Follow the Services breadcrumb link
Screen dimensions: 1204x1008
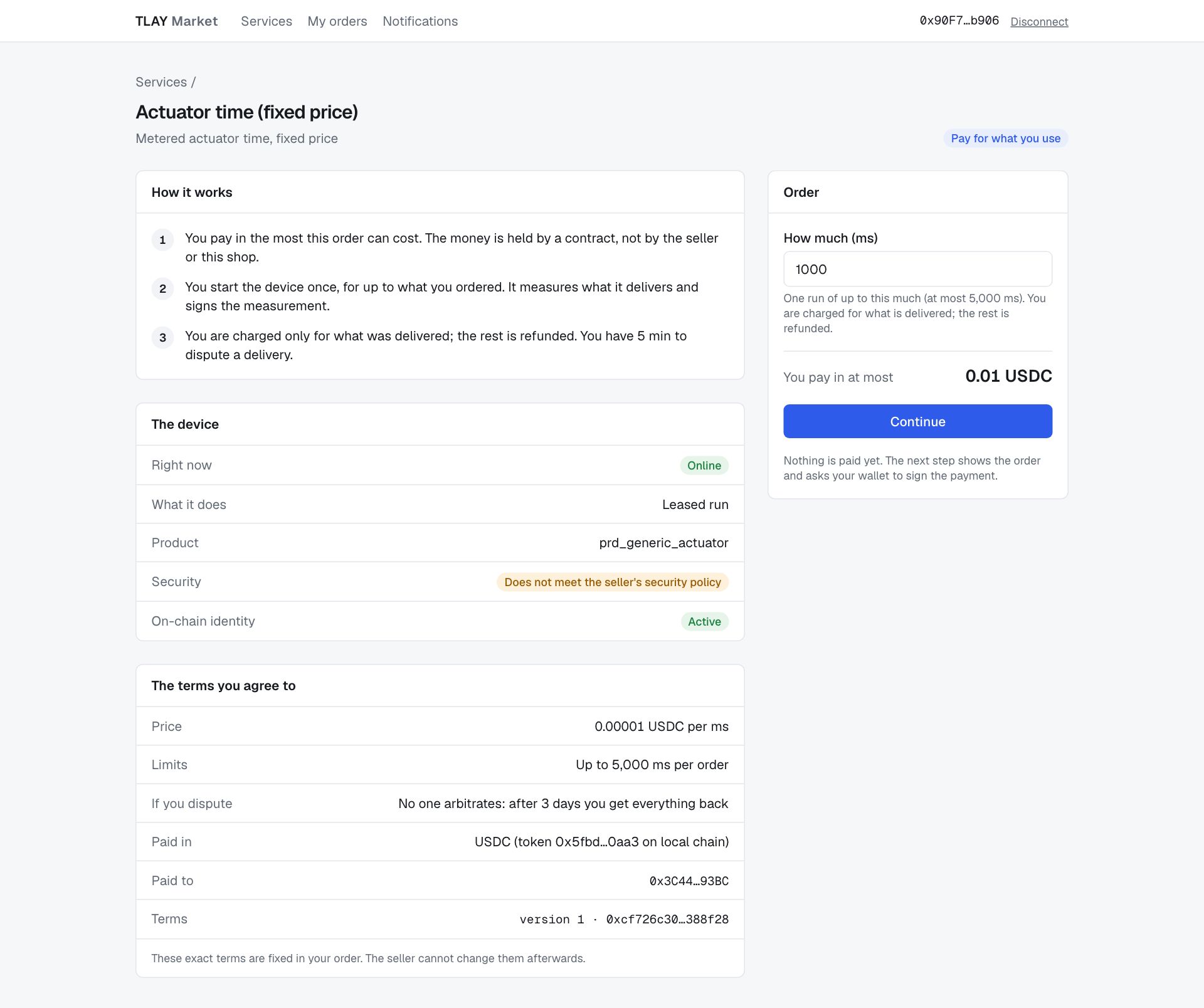(161, 82)
